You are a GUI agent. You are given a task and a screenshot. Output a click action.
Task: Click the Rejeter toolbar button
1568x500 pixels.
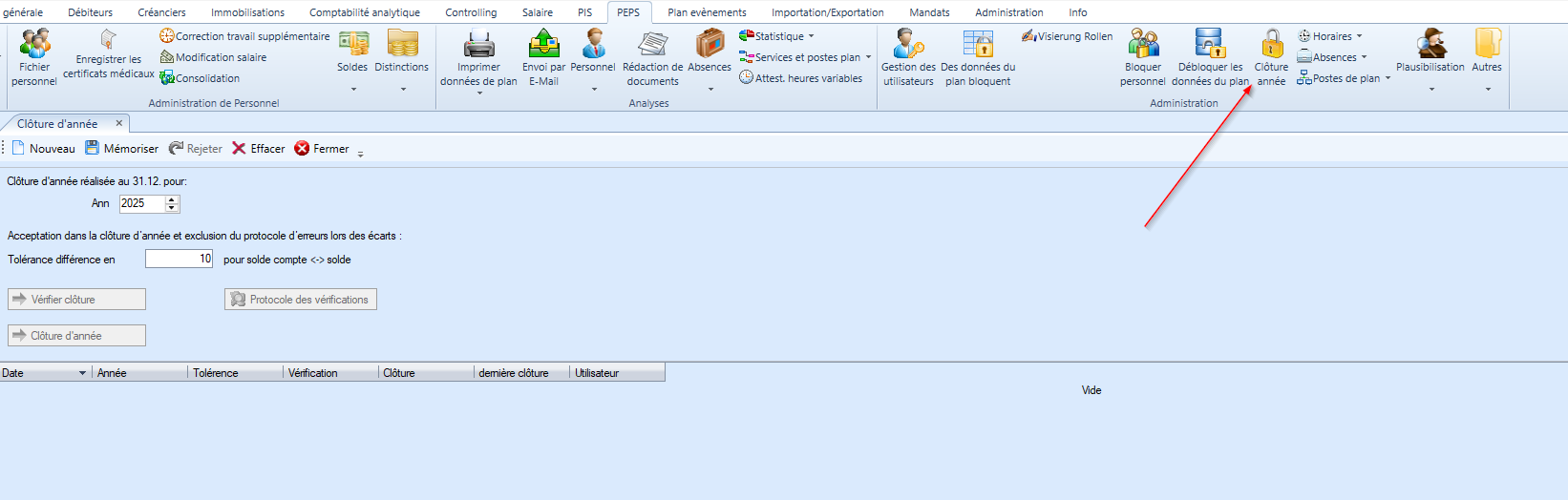195,149
